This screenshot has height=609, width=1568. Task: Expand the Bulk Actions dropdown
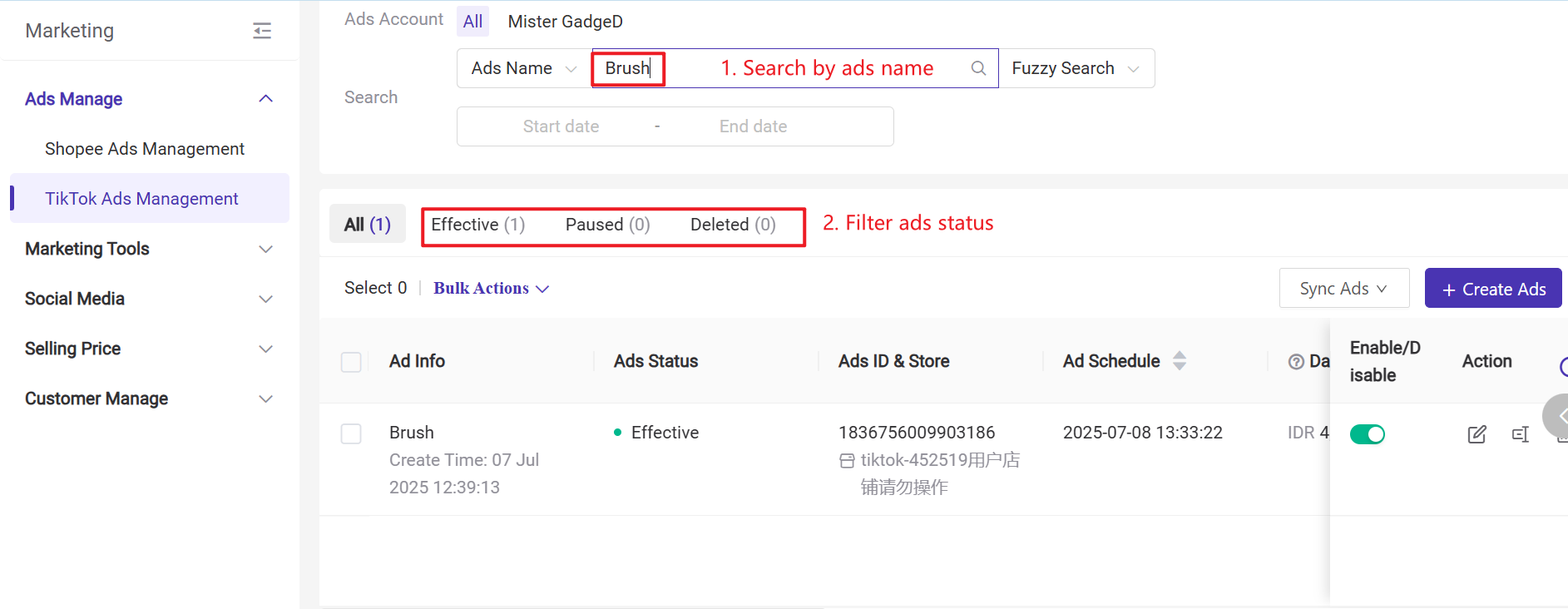491,289
